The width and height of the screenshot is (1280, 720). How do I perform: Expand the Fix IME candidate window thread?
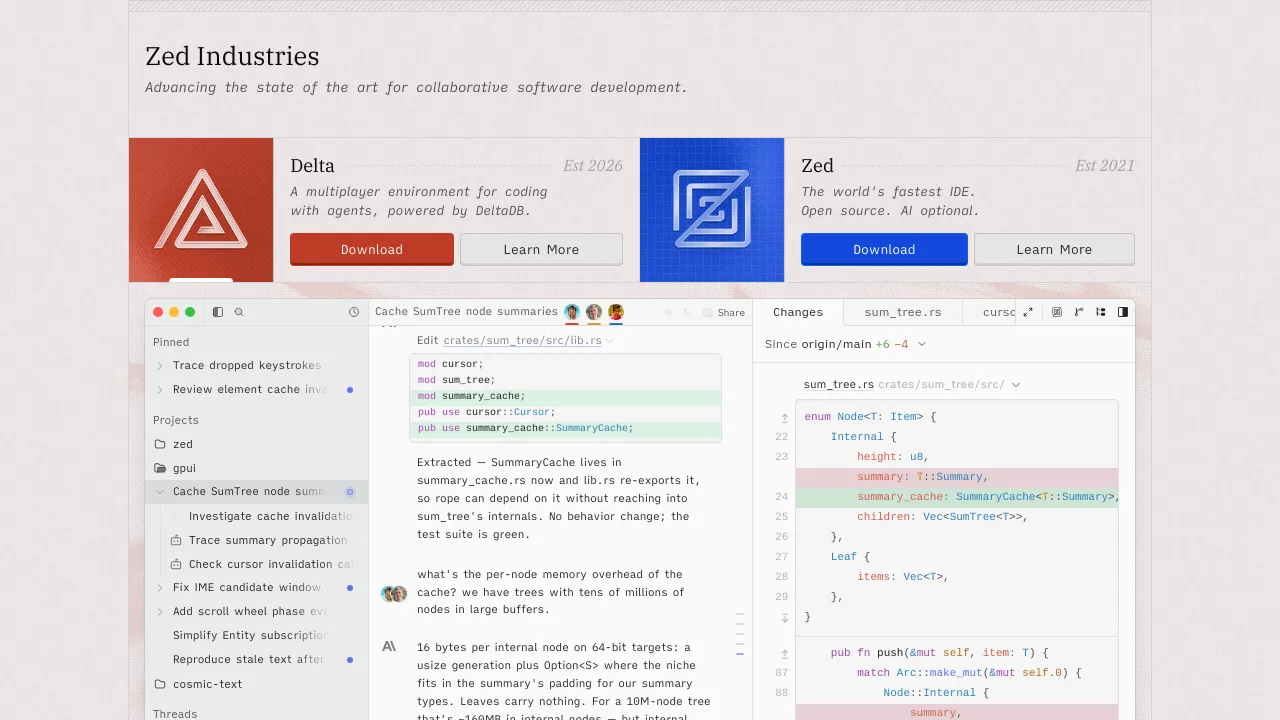[160, 588]
